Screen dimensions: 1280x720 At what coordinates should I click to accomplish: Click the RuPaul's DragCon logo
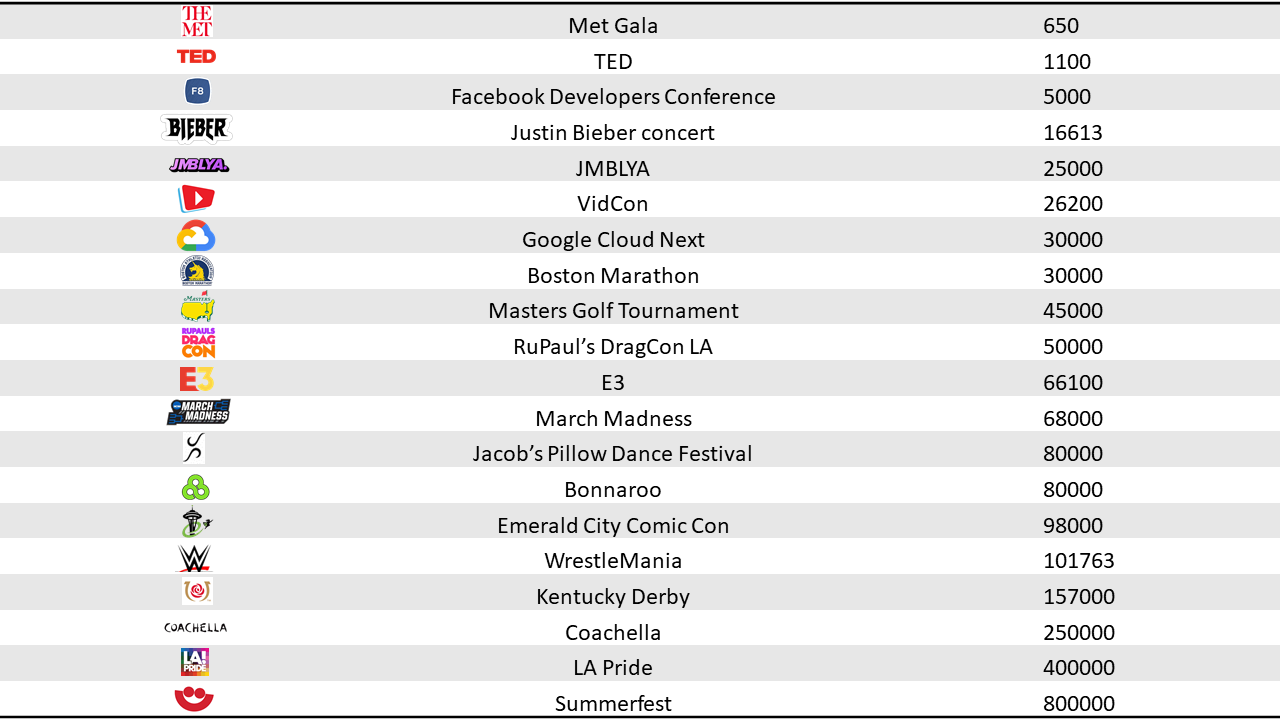[x=198, y=343]
